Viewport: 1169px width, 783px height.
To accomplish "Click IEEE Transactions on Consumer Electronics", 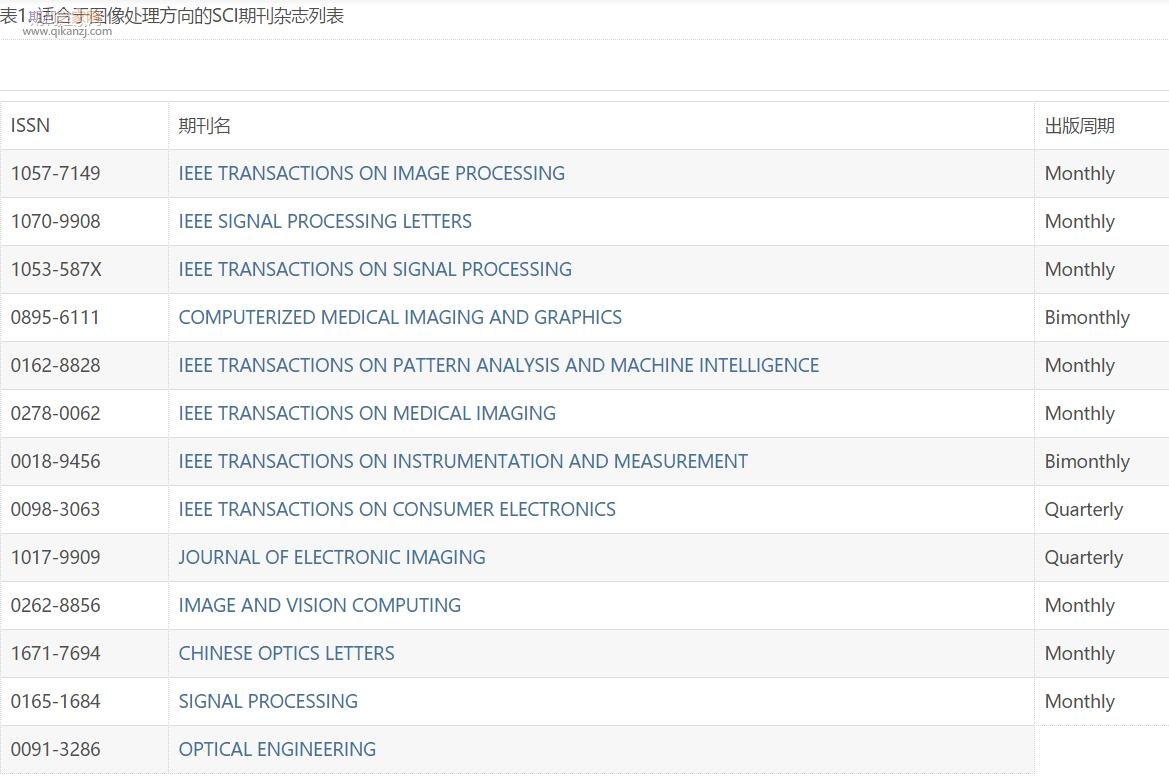I will (397, 509).
